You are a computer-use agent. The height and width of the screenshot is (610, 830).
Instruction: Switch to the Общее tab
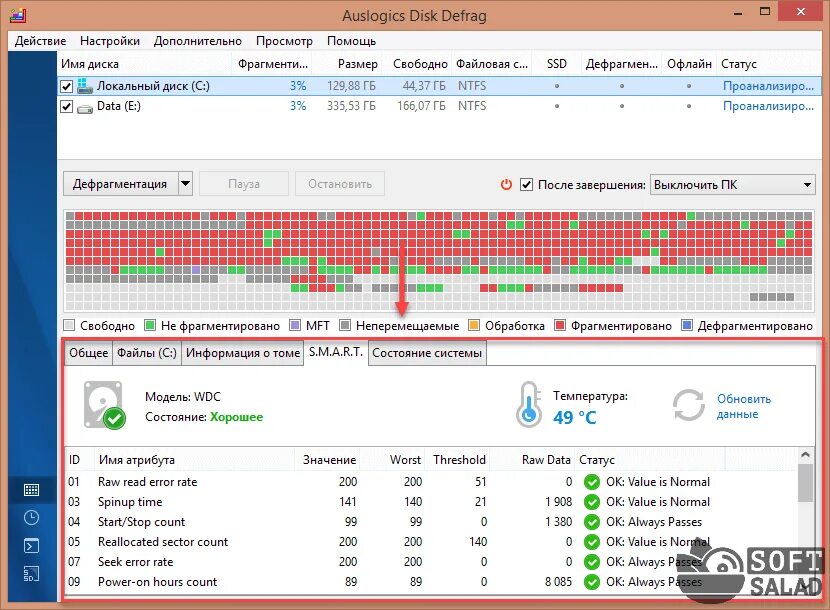coord(88,353)
